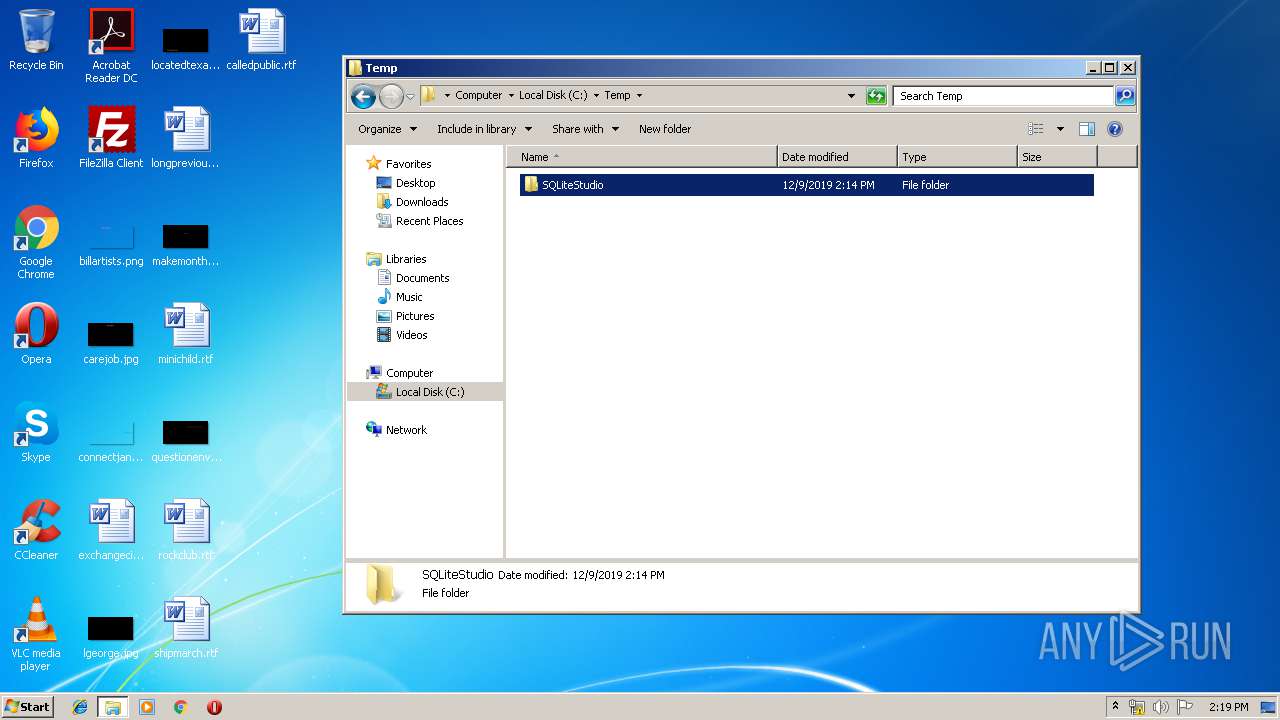Select Local Disk (C:) in navigation pane
Screen dimensions: 1280x720
pyautogui.click(x=425, y=392)
